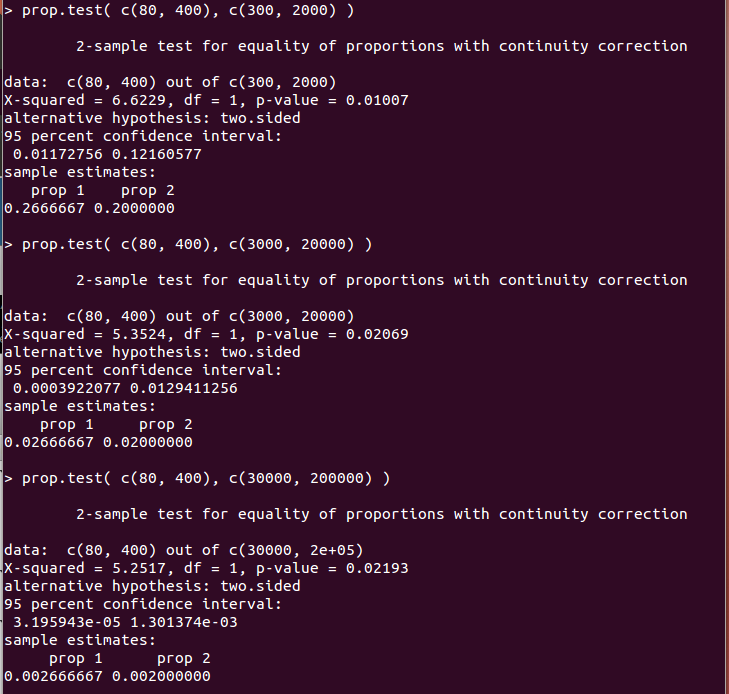This screenshot has height=694, width=729.
Task: Click confidence bound 0.0129411256
Action: [184, 388]
